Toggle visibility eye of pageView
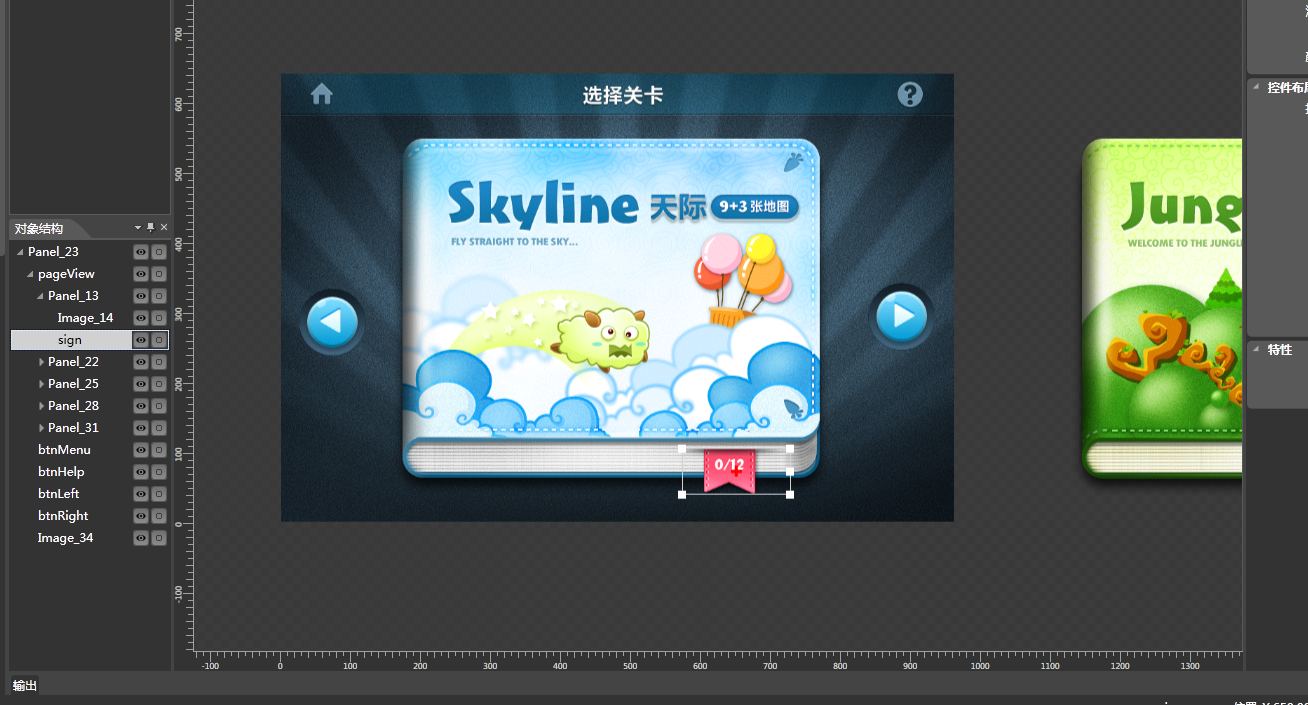 pyautogui.click(x=141, y=274)
